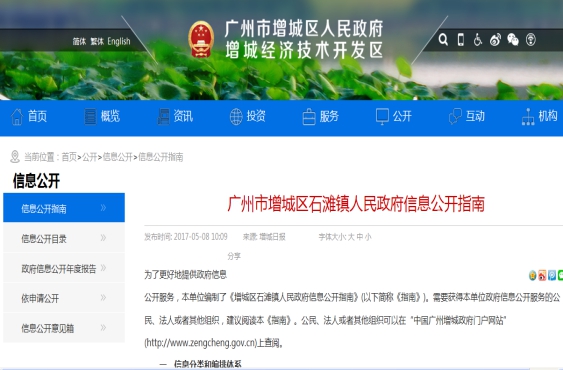Screen dimensions: 563x370
Task: Click the circular wifi signal icon in header
Action: (531, 40)
